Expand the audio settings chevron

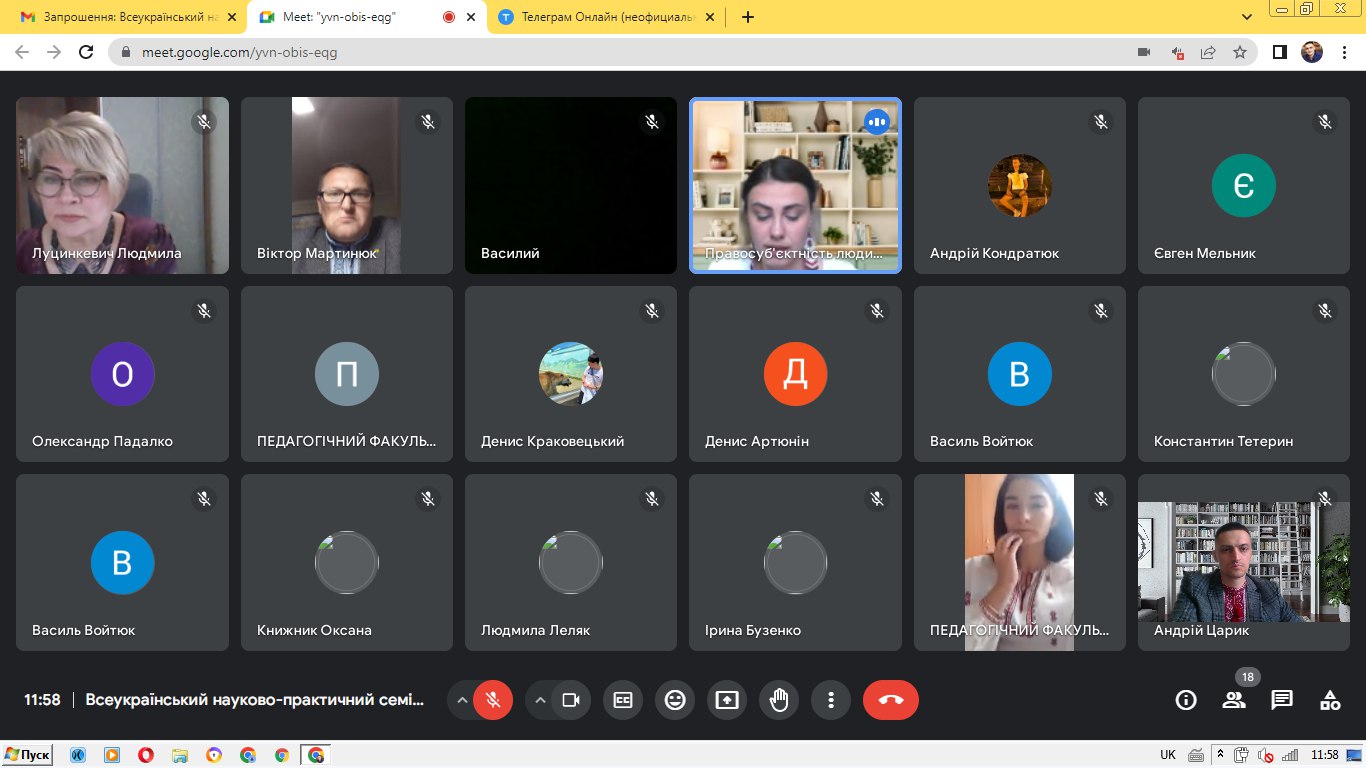(462, 700)
